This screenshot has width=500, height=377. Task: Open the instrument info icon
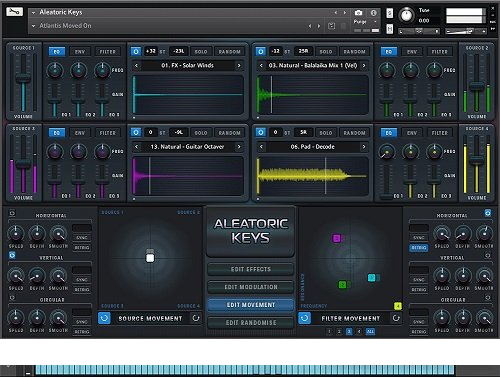point(373,13)
